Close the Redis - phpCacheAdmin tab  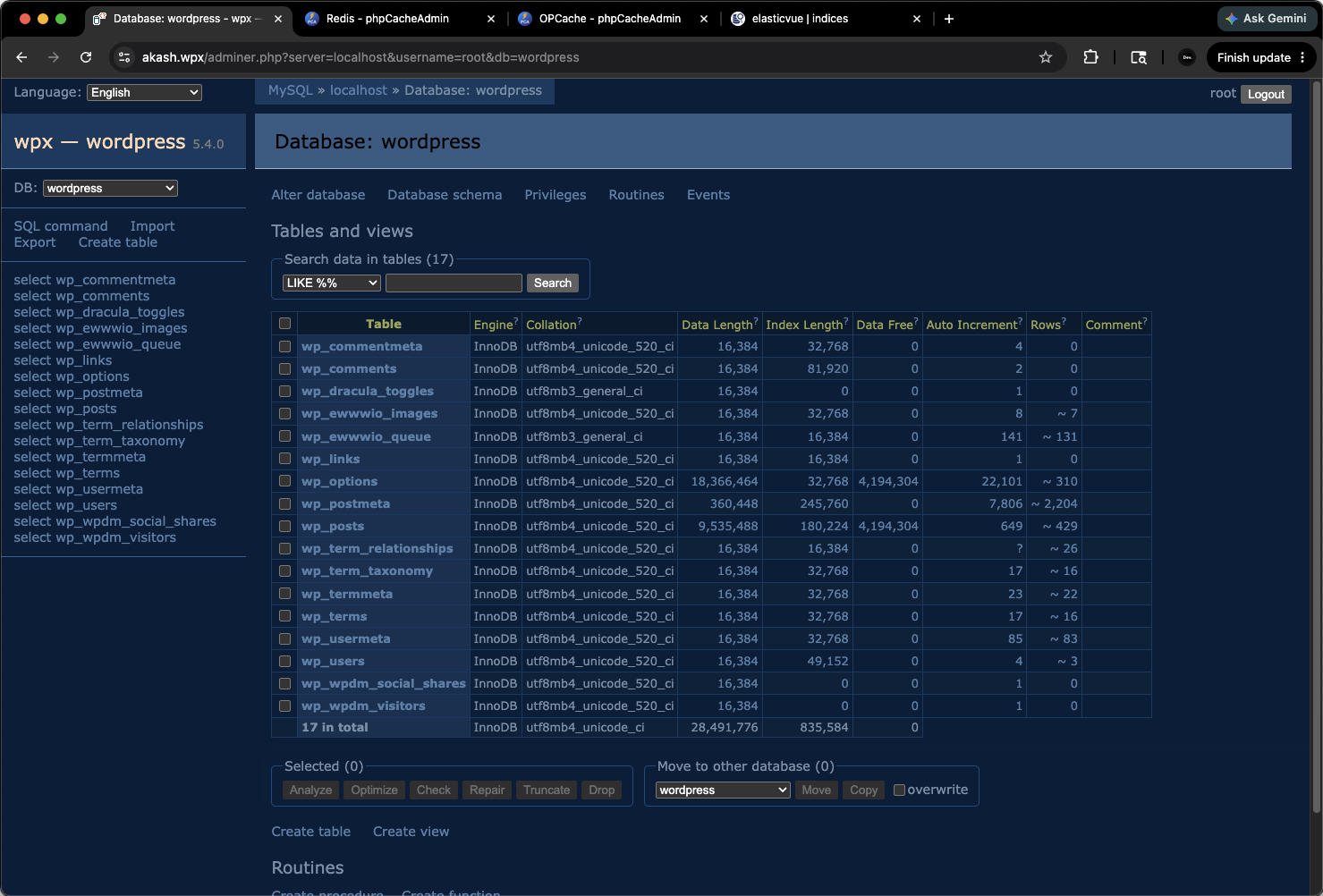click(491, 19)
